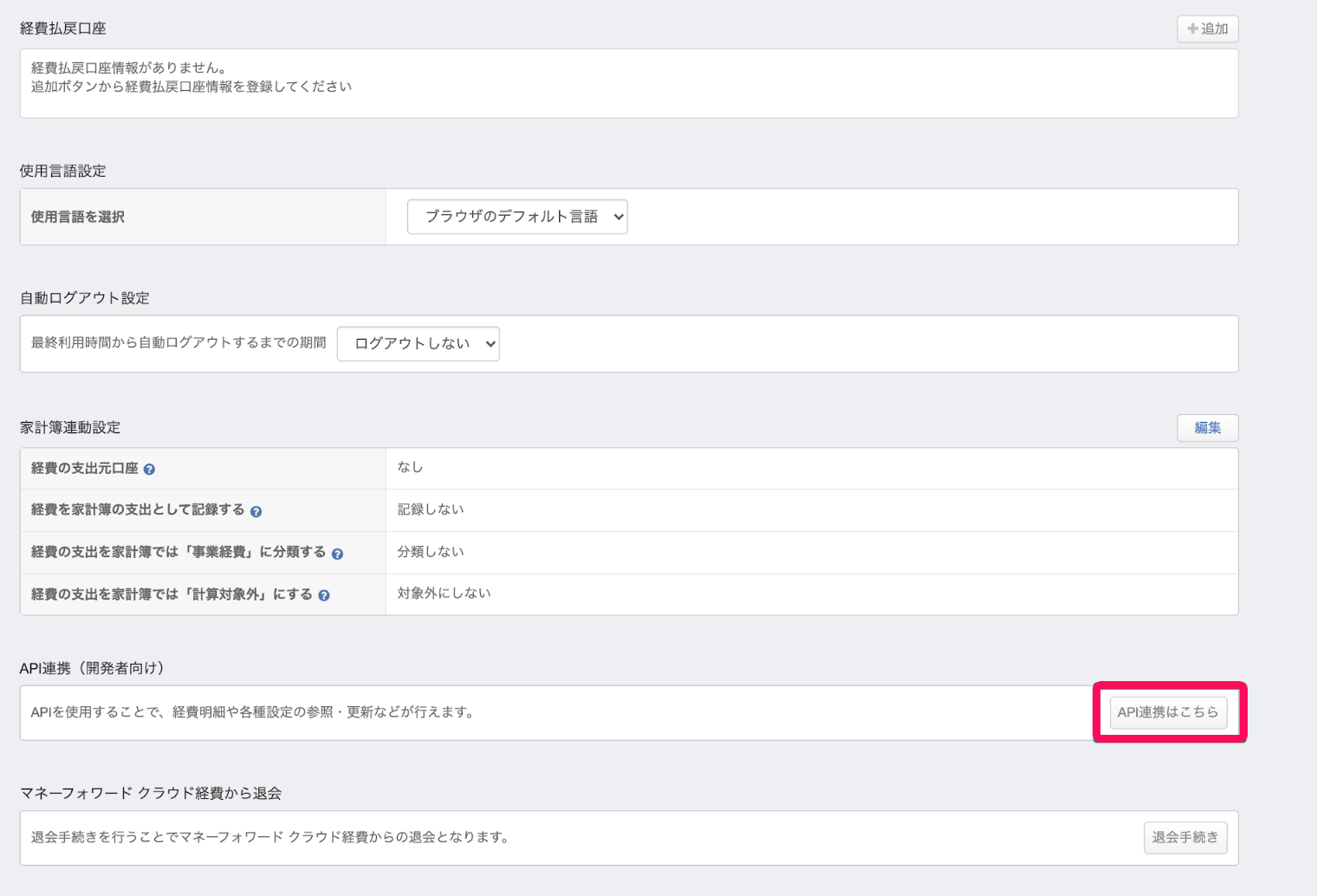Click the APIを使用することで description text
This screenshot has height=896, width=1317.
coord(252,712)
